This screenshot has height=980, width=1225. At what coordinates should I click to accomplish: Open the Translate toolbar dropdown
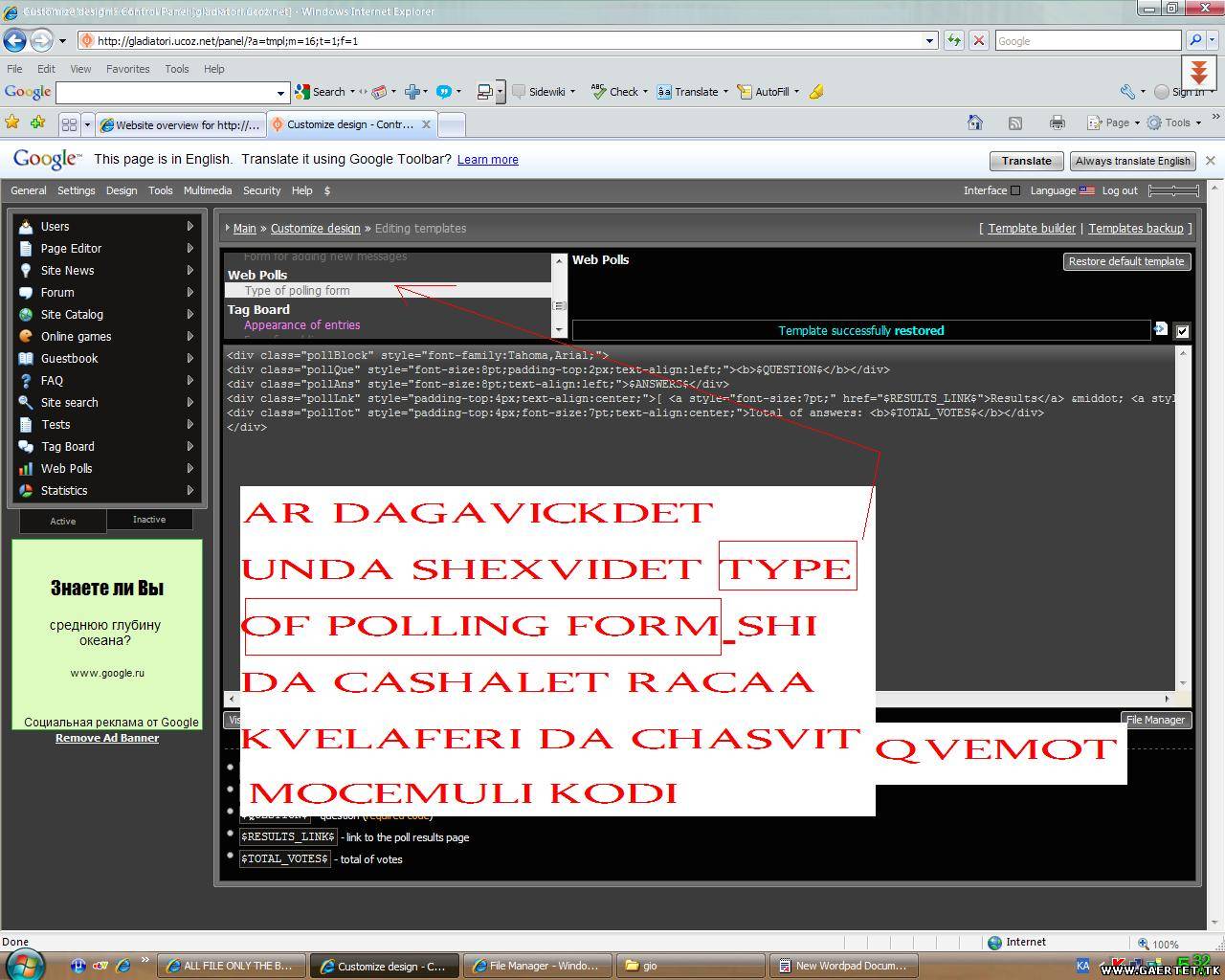pos(725,92)
